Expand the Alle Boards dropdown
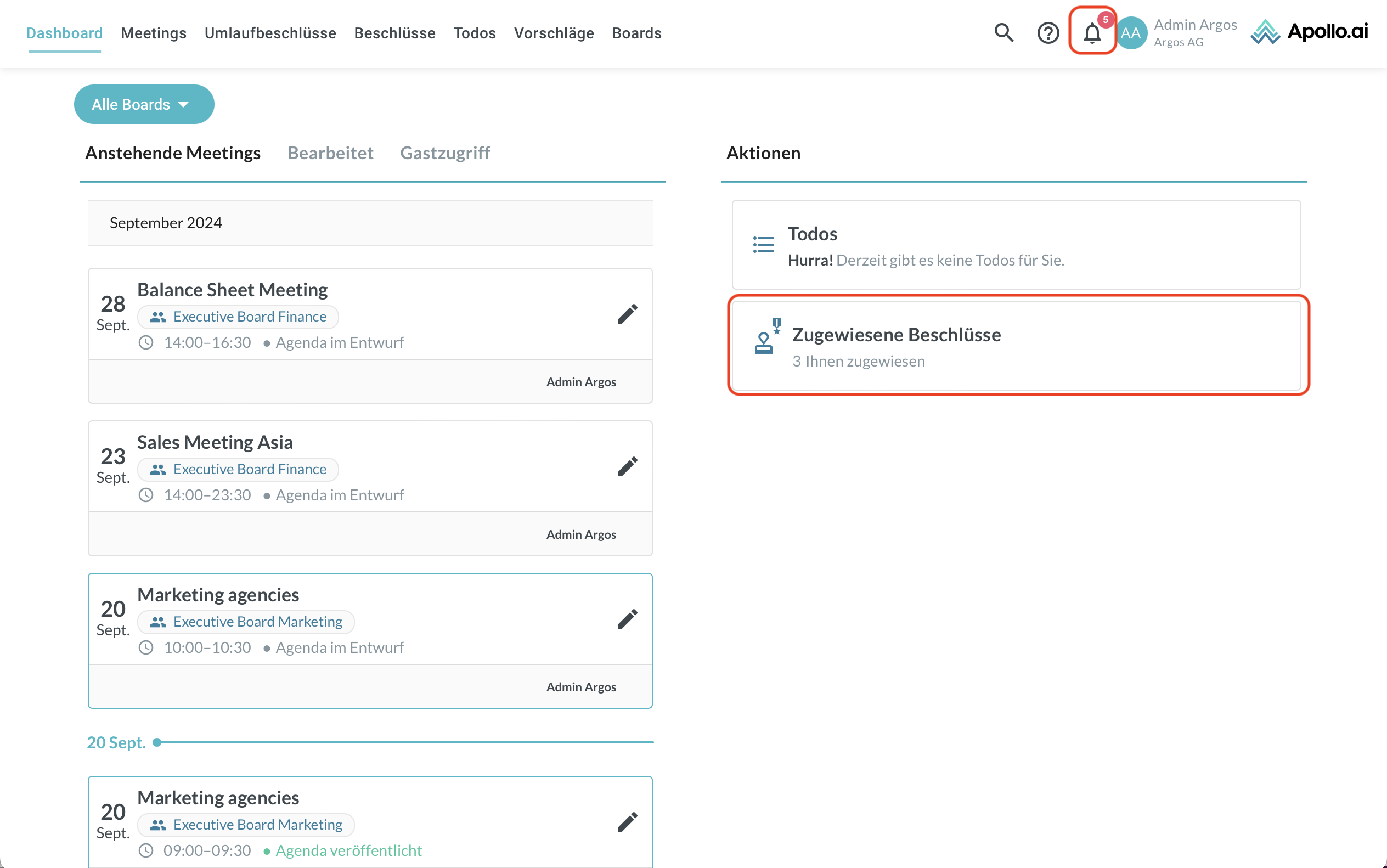The image size is (1387, 868). 144,104
